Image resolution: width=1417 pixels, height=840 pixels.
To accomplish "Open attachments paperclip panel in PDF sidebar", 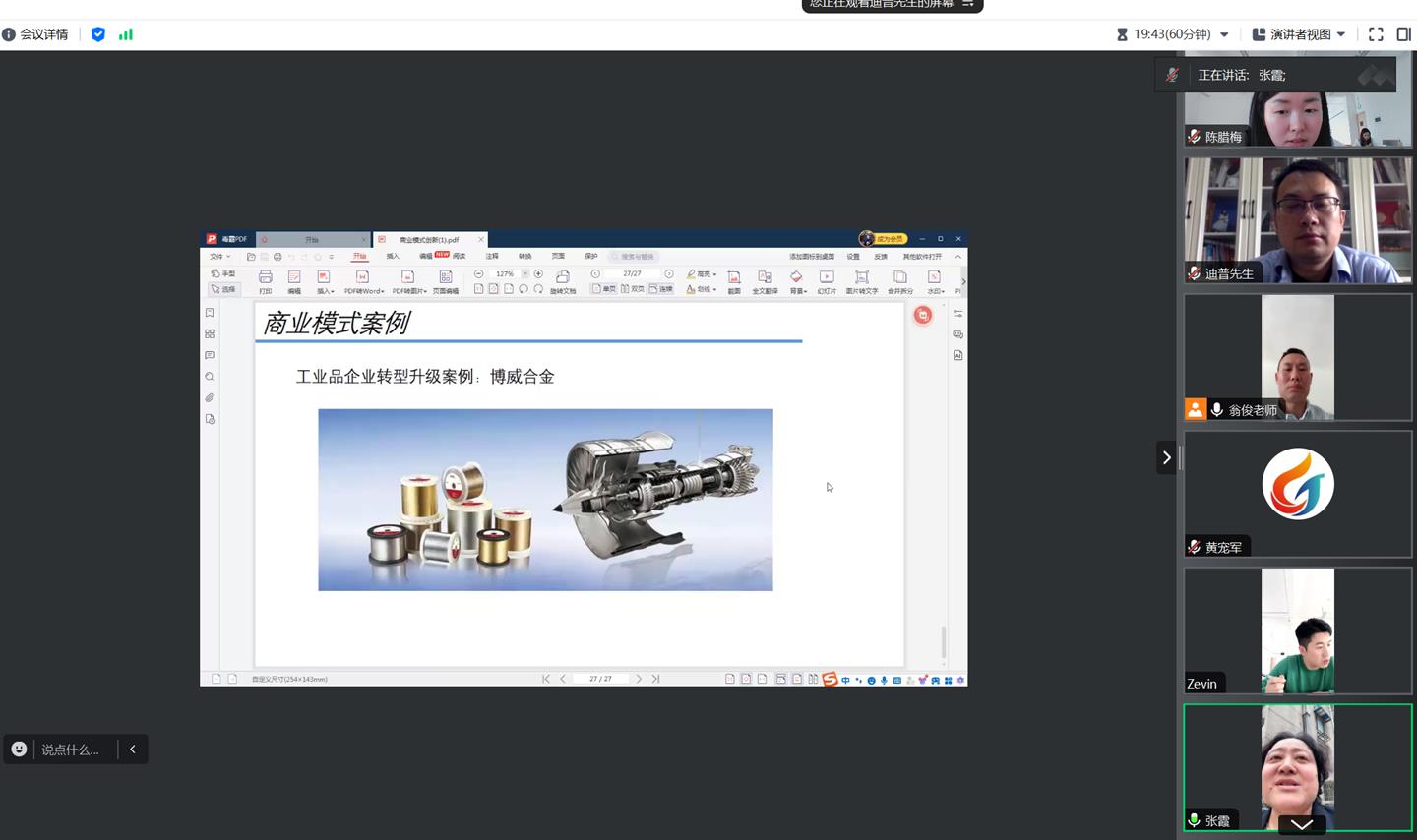I will [x=210, y=398].
